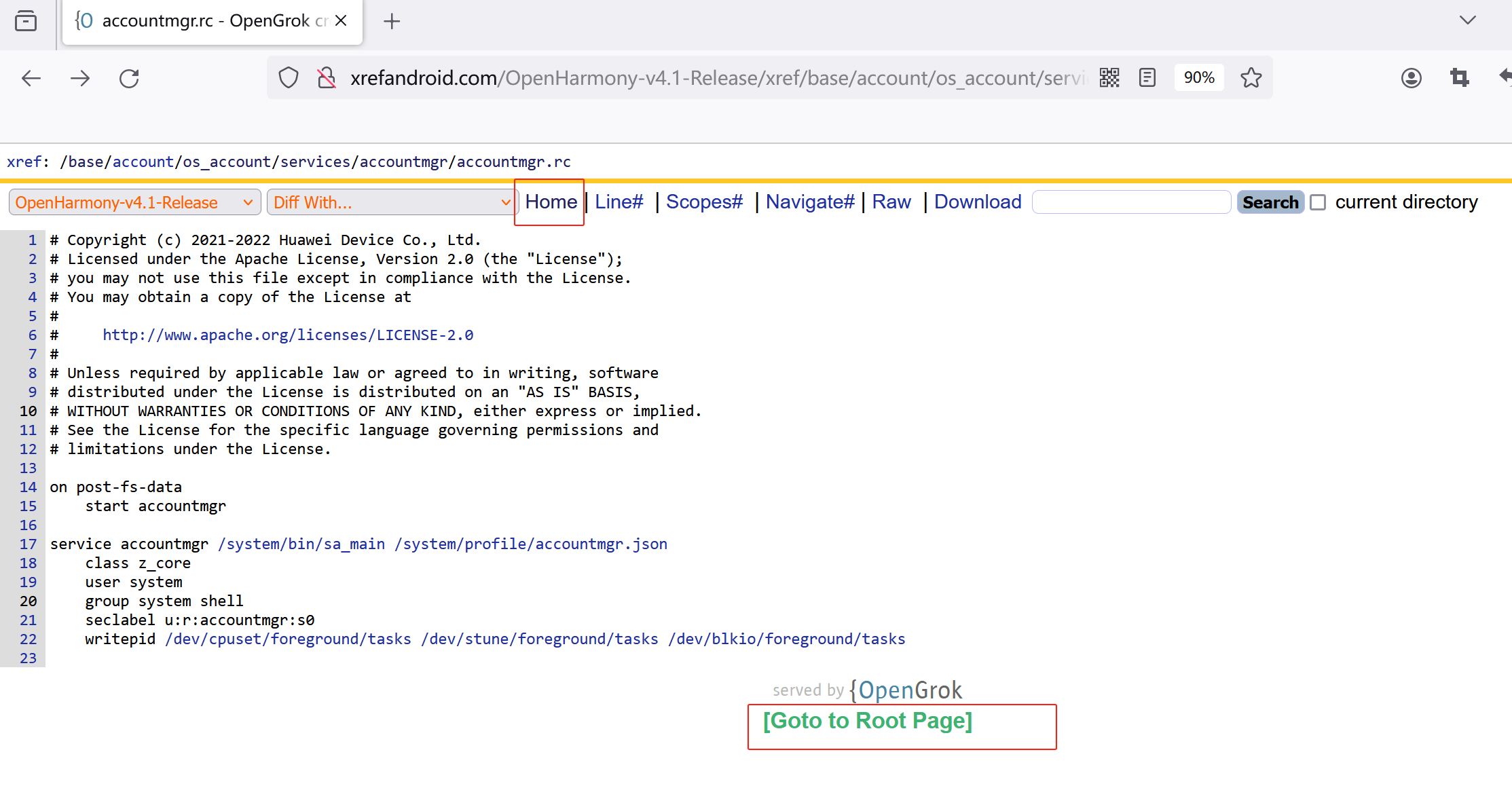This screenshot has width=1512, height=803.
Task: Open the Navigate# menu item
Action: click(810, 202)
